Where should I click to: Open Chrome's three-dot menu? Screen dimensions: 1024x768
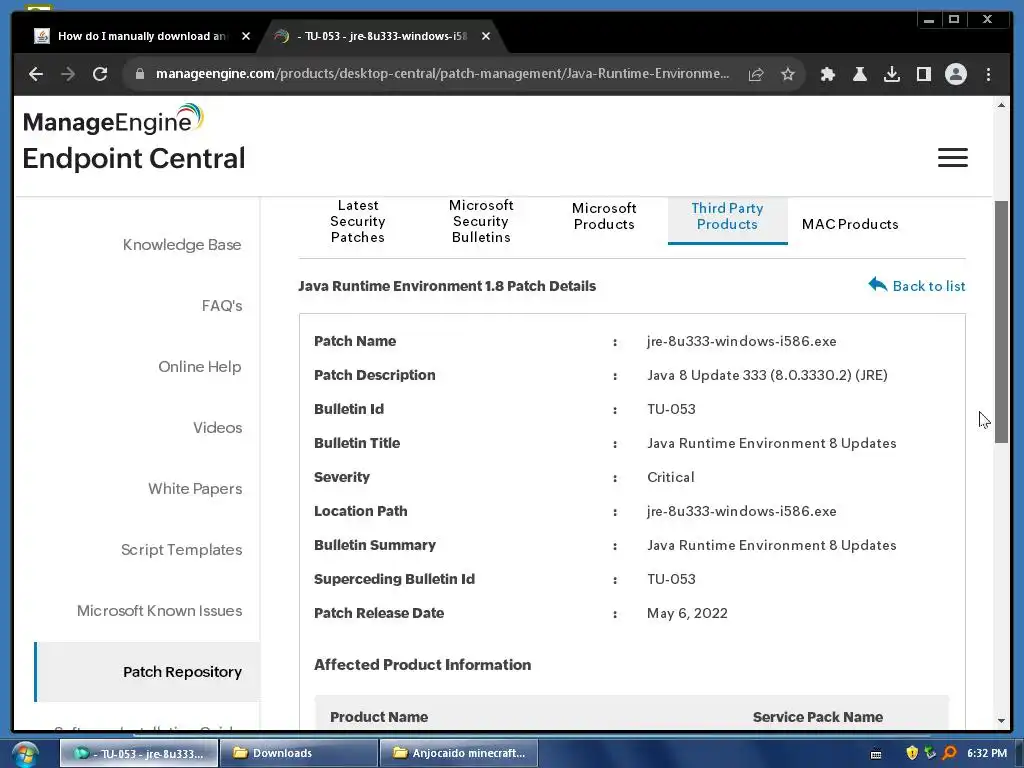coord(988,74)
